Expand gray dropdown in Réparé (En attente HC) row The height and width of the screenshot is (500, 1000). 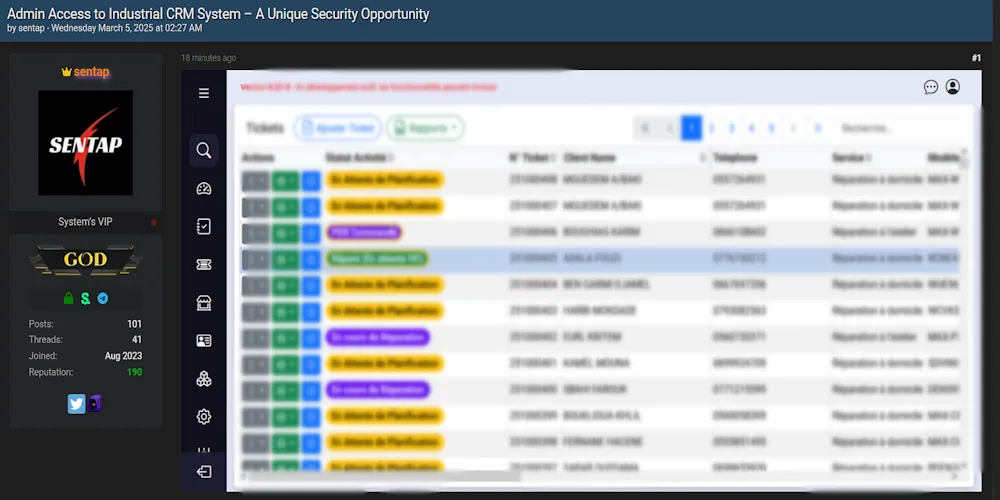click(x=256, y=259)
